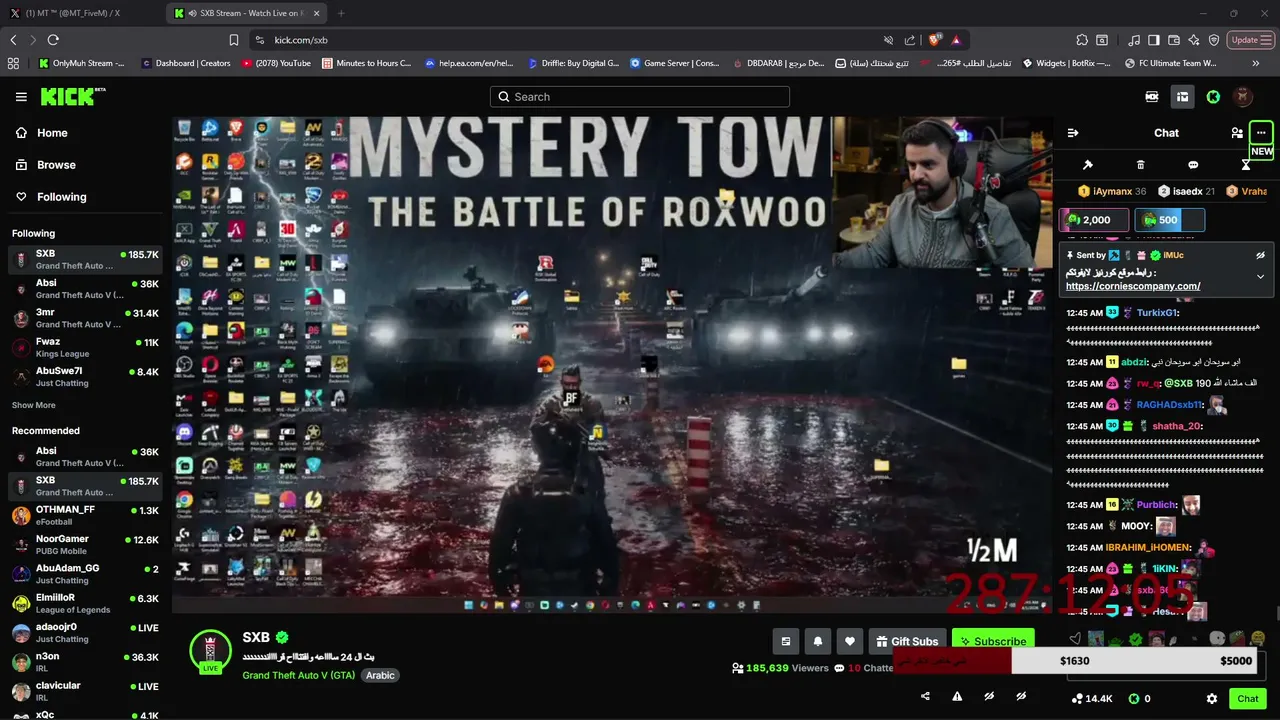The image size is (1280, 720).
Task: Click the page share icon in address bar
Action: click(x=909, y=40)
